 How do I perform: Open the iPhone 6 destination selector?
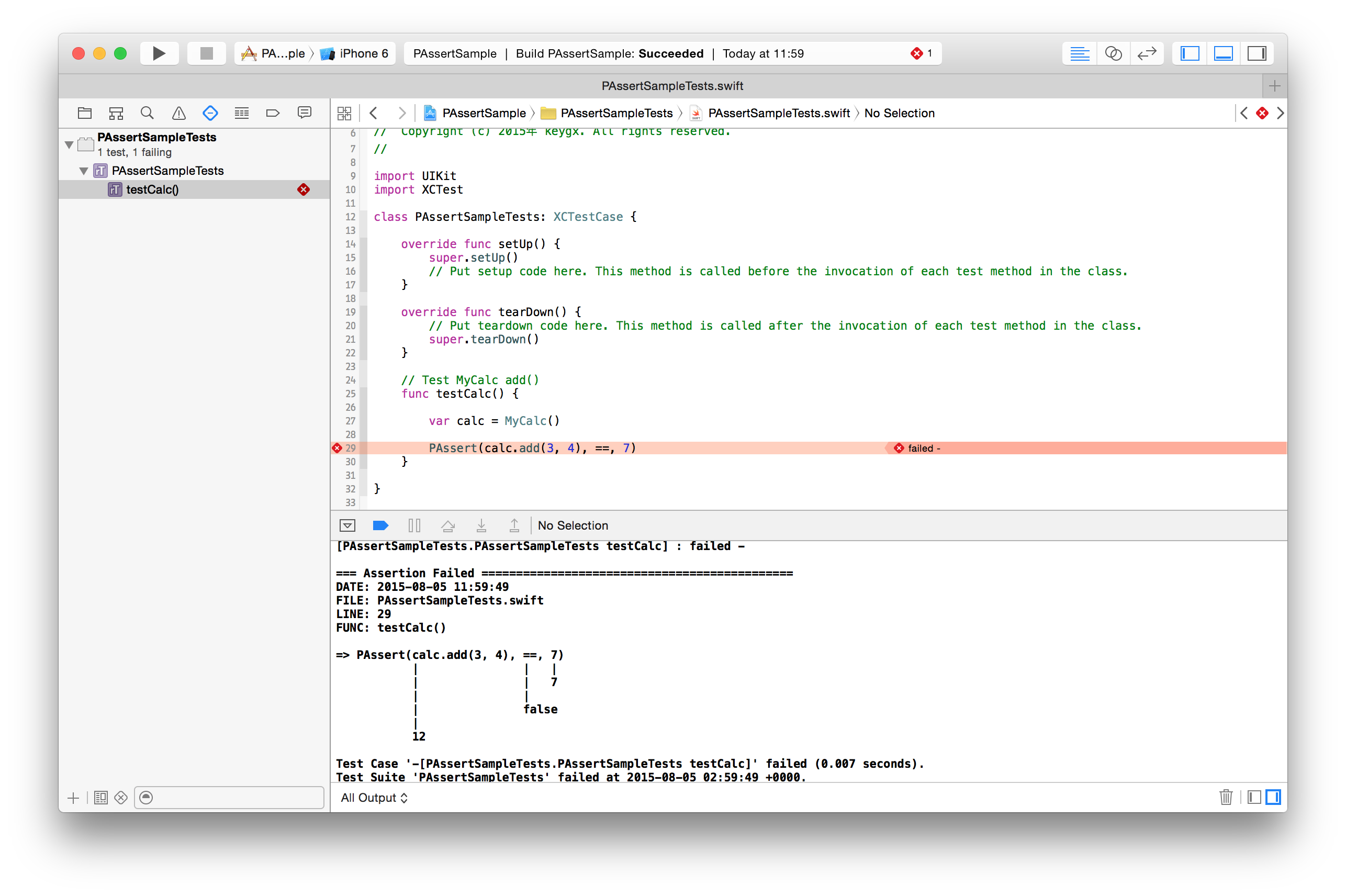(x=356, y=54)
